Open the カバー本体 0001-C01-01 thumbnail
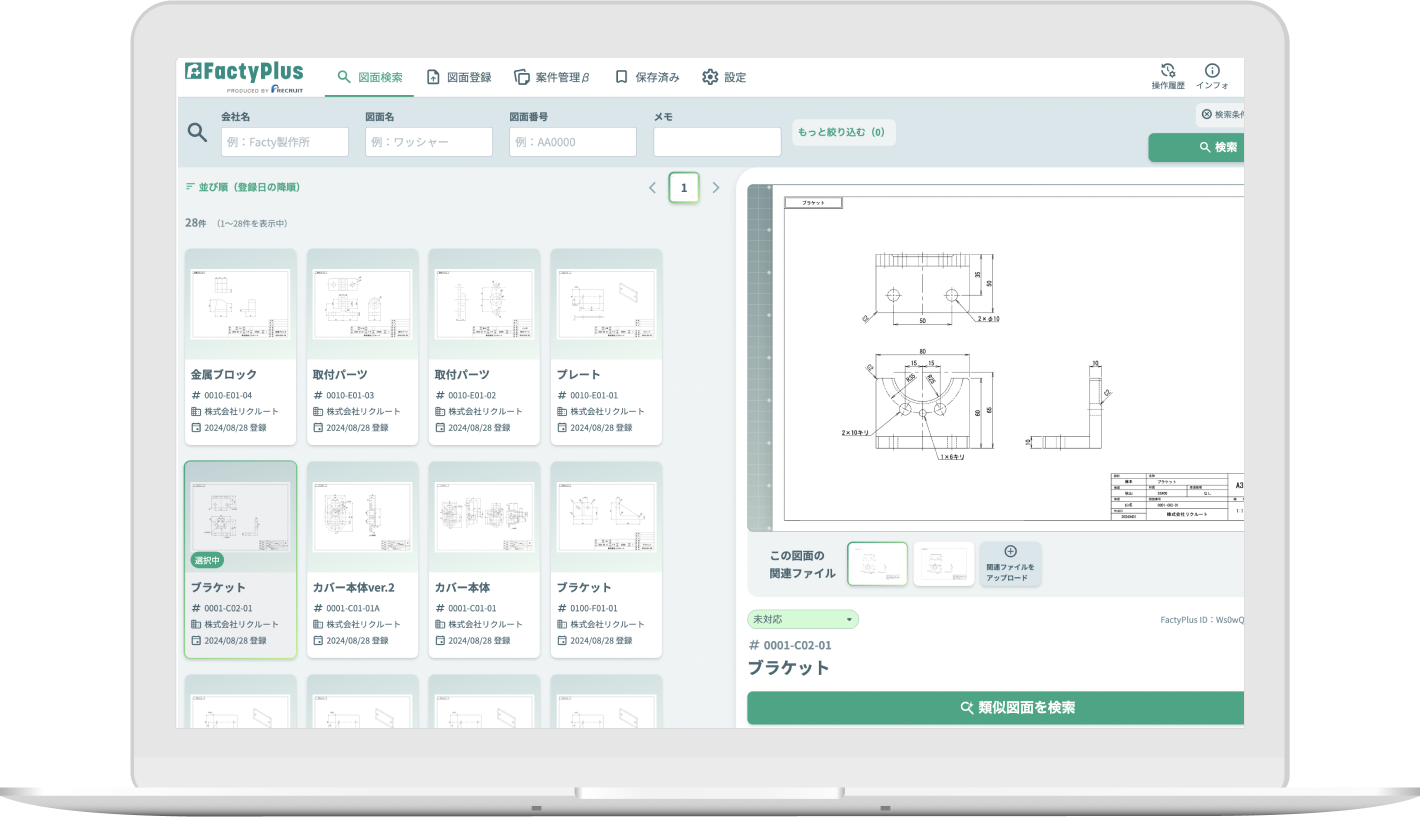 tap(485, 517)
